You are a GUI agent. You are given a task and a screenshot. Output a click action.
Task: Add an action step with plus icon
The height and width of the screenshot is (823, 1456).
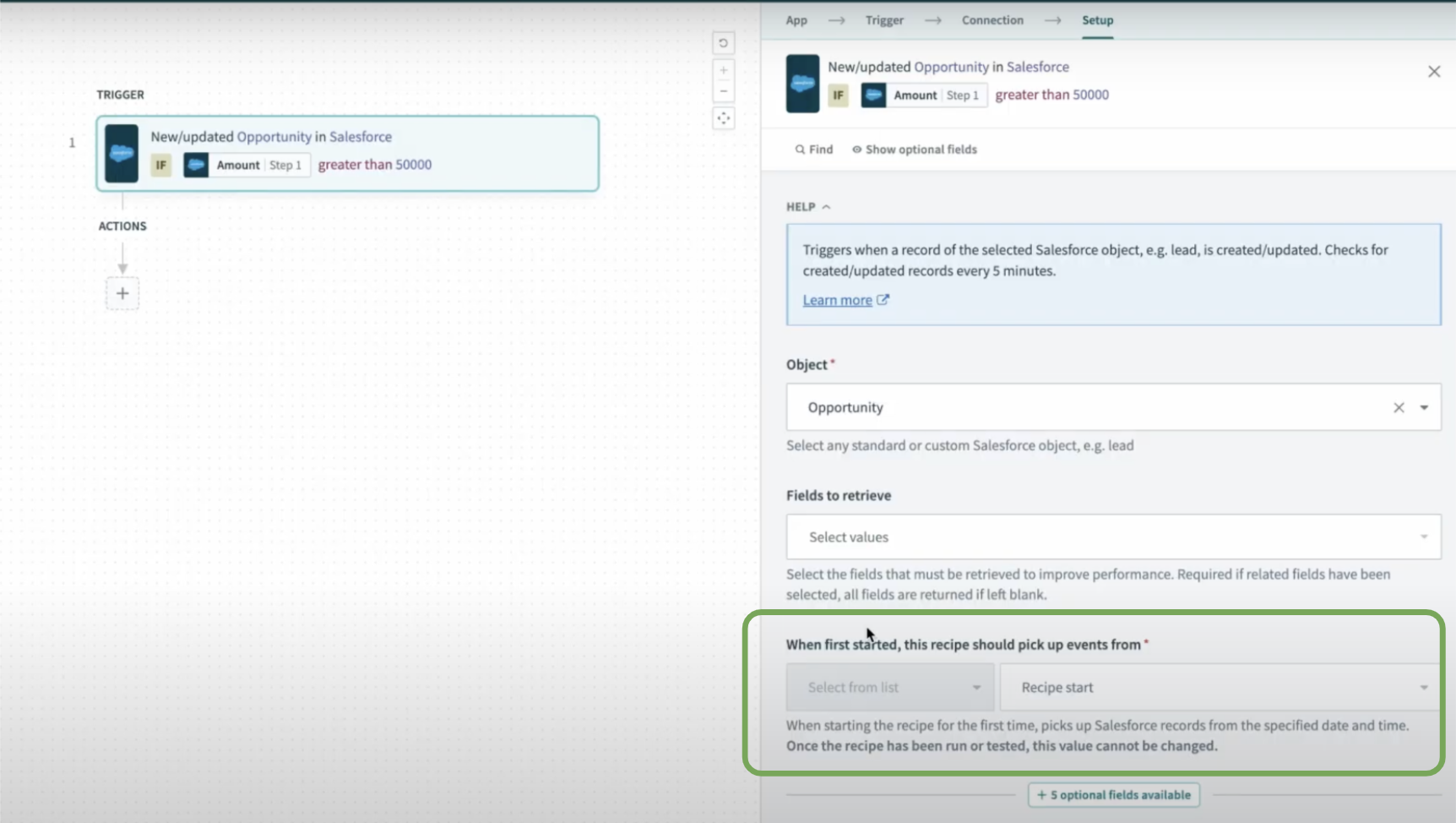122,293
